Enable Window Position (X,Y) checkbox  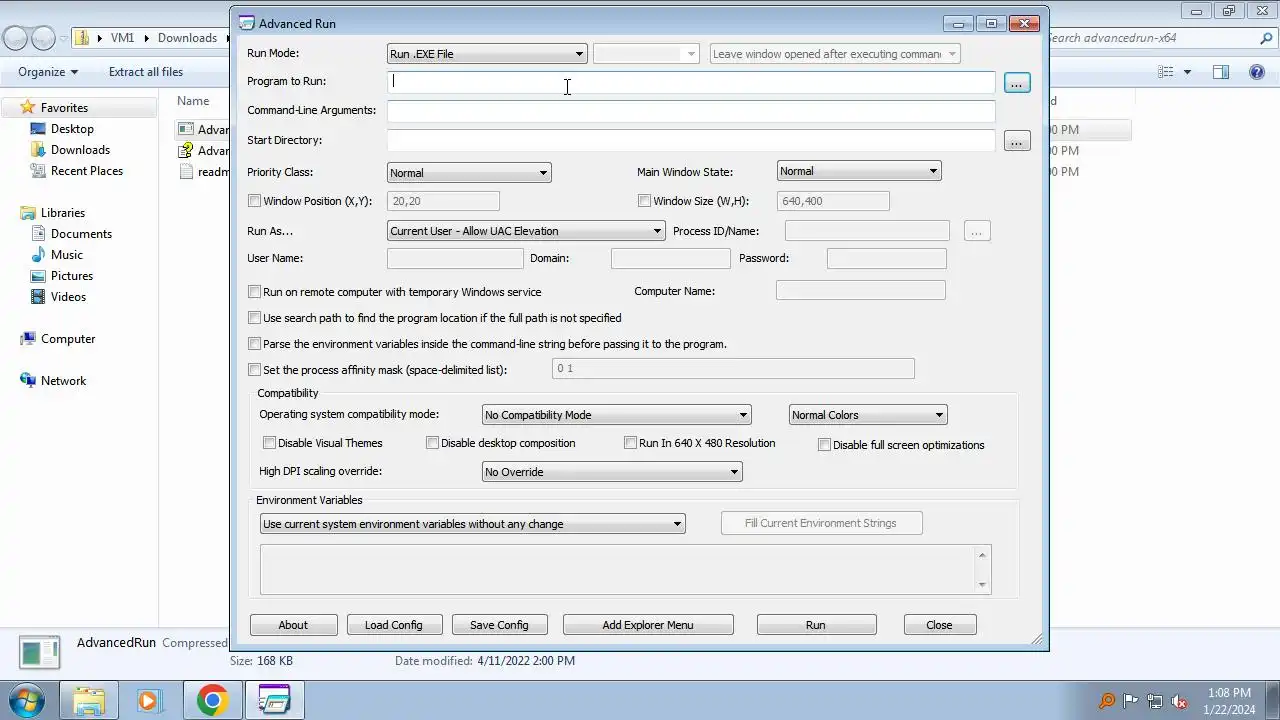tap(254, 201)
